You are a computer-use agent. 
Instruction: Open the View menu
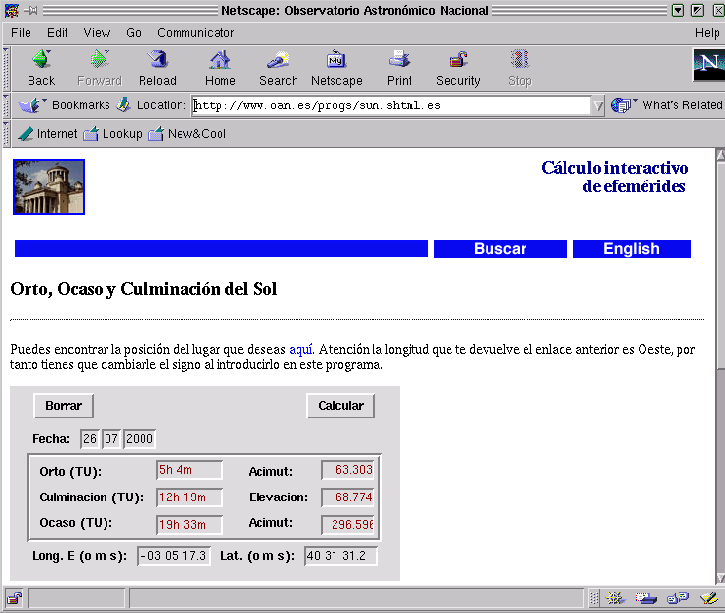97,33
